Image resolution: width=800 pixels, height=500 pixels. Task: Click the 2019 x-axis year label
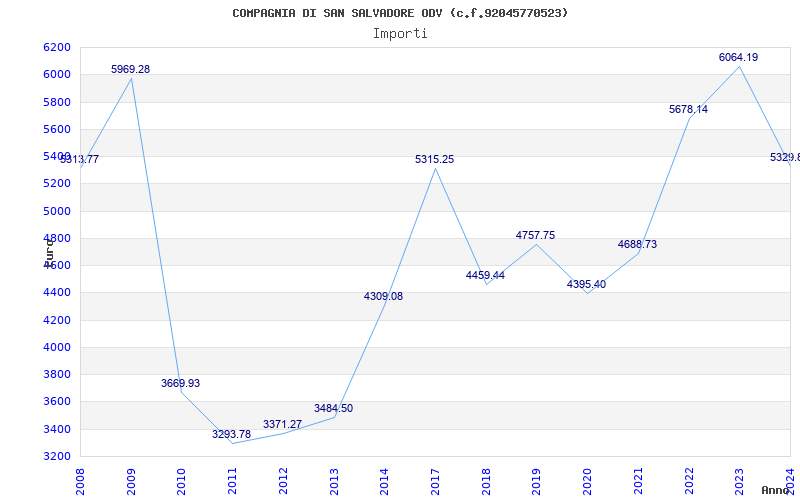point(536,482)
